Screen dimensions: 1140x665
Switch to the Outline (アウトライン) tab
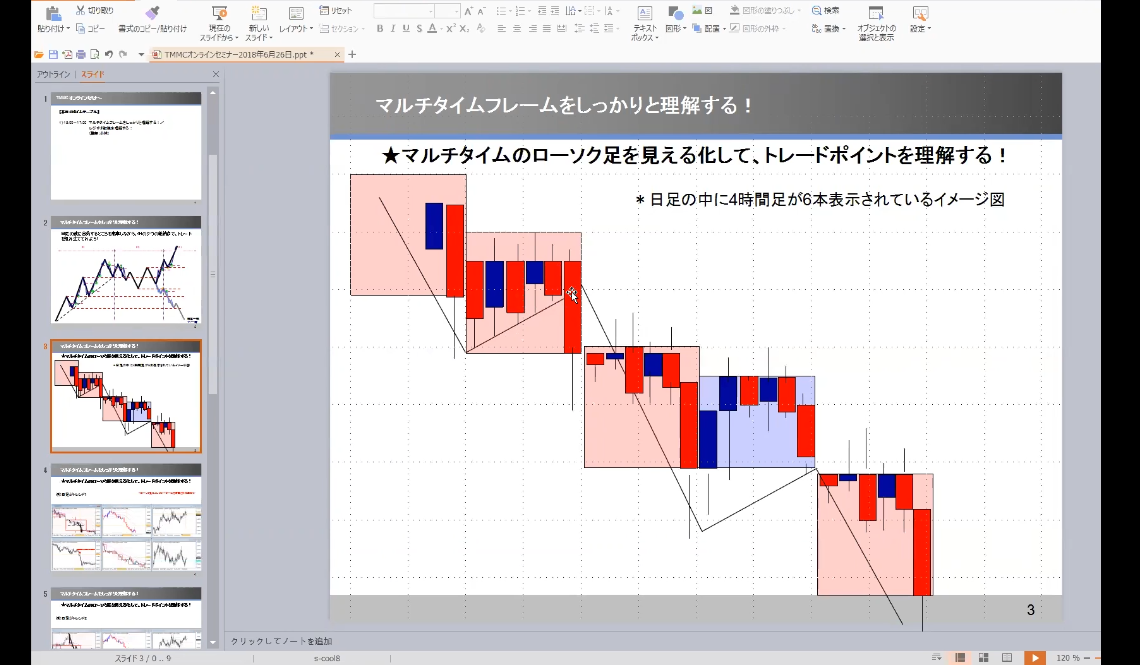tap(53, 74)
